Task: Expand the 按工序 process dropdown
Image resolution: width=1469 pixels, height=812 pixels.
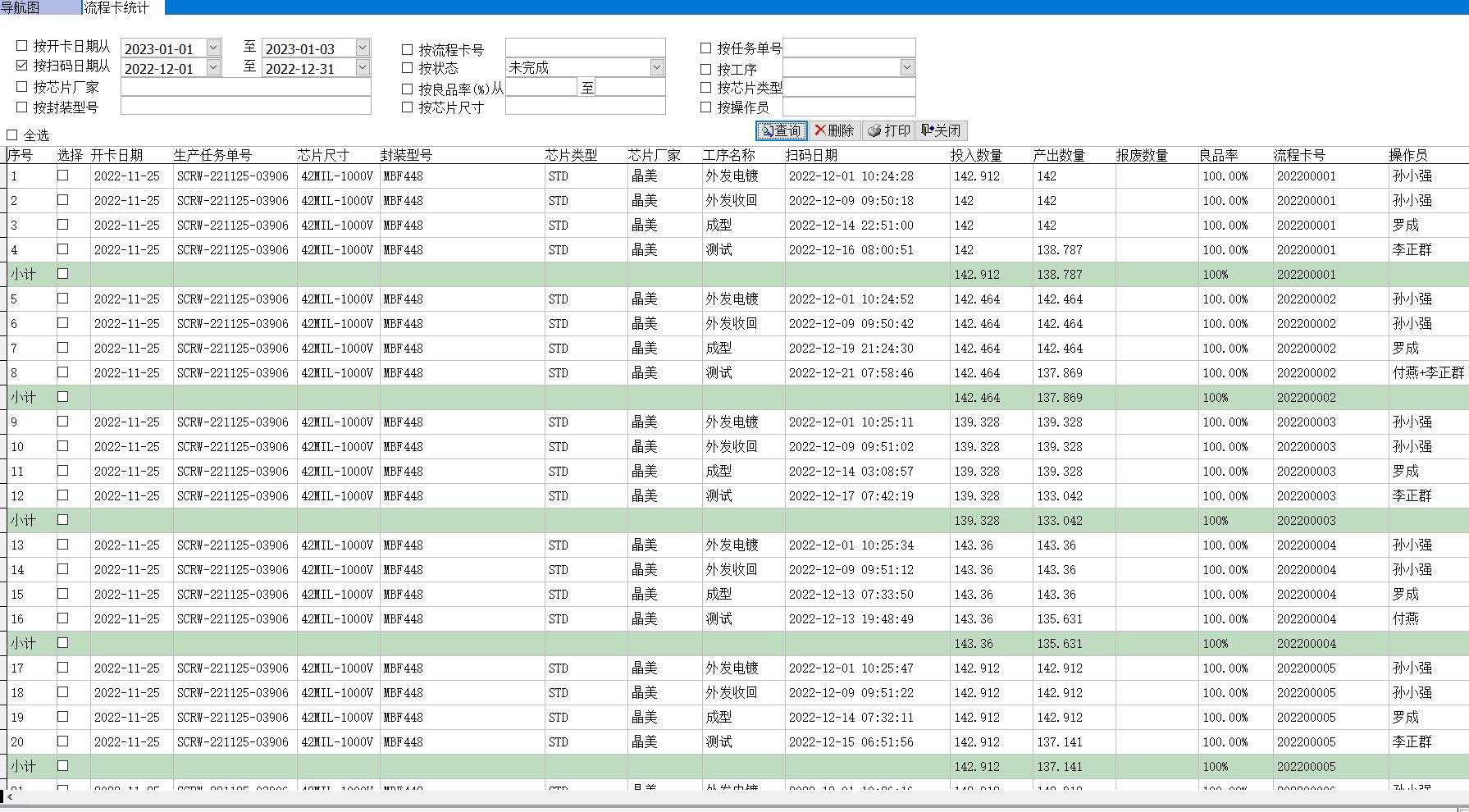Action: click(906, 67)
